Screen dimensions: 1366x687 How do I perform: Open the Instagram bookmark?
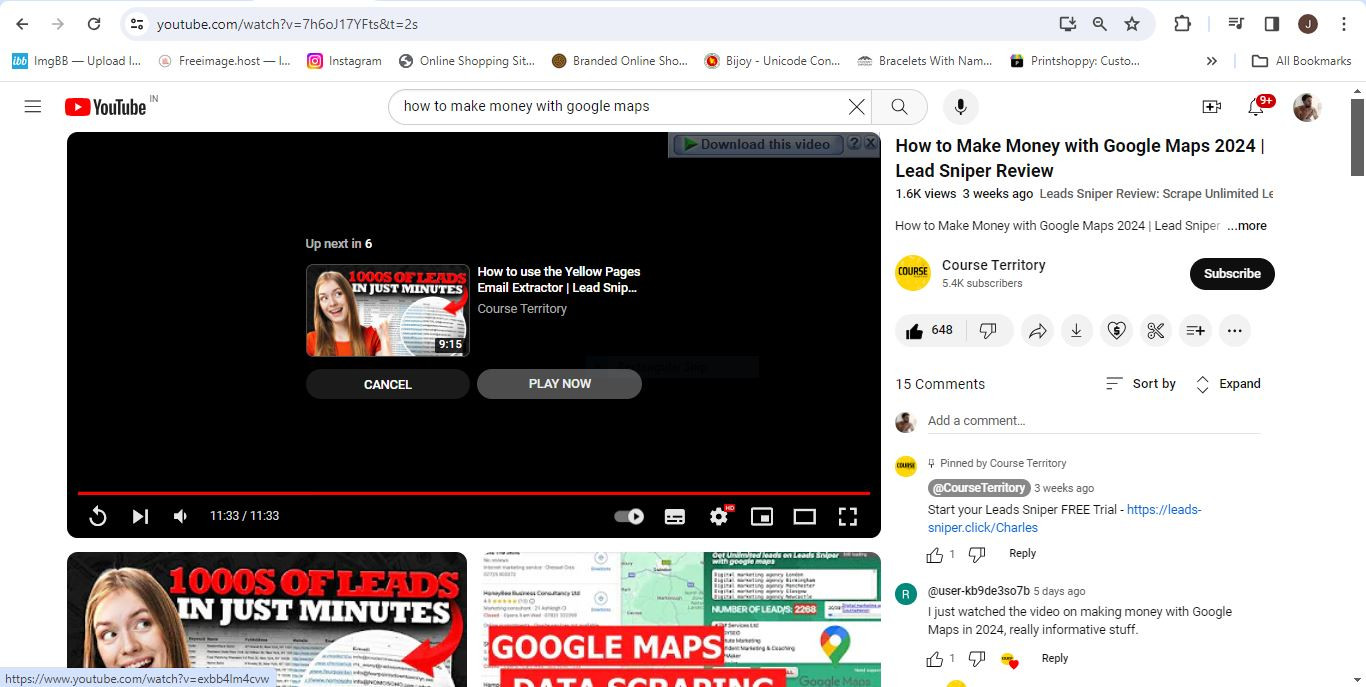[x=344, y=61]
